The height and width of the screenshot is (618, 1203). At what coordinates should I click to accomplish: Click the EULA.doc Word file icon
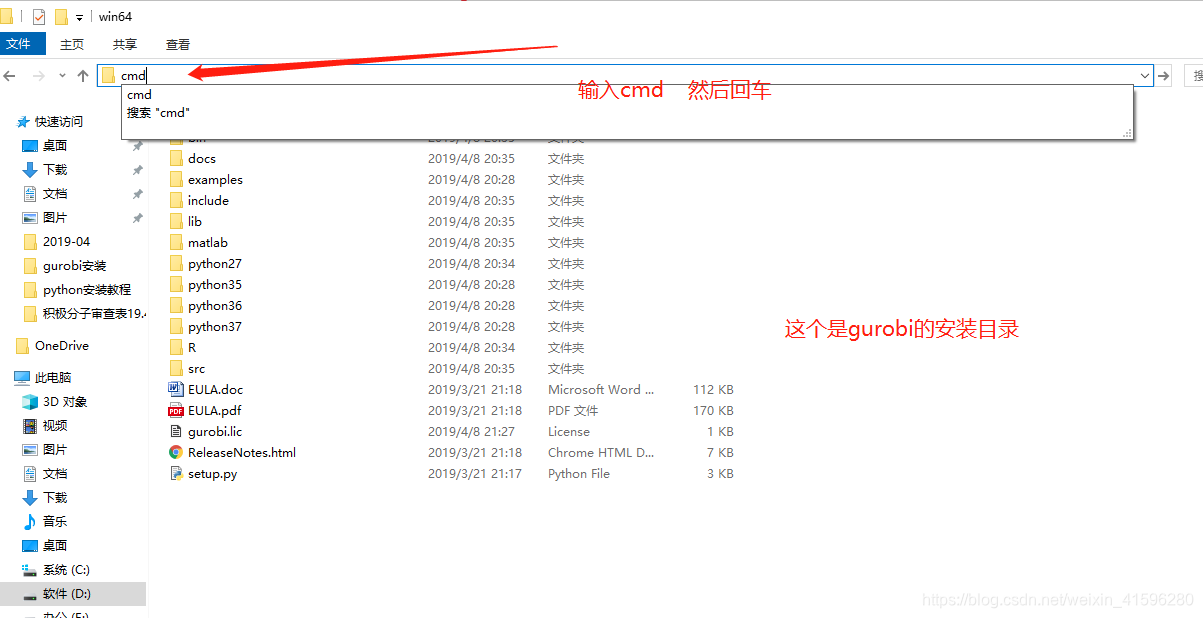(x=176, y=390)
